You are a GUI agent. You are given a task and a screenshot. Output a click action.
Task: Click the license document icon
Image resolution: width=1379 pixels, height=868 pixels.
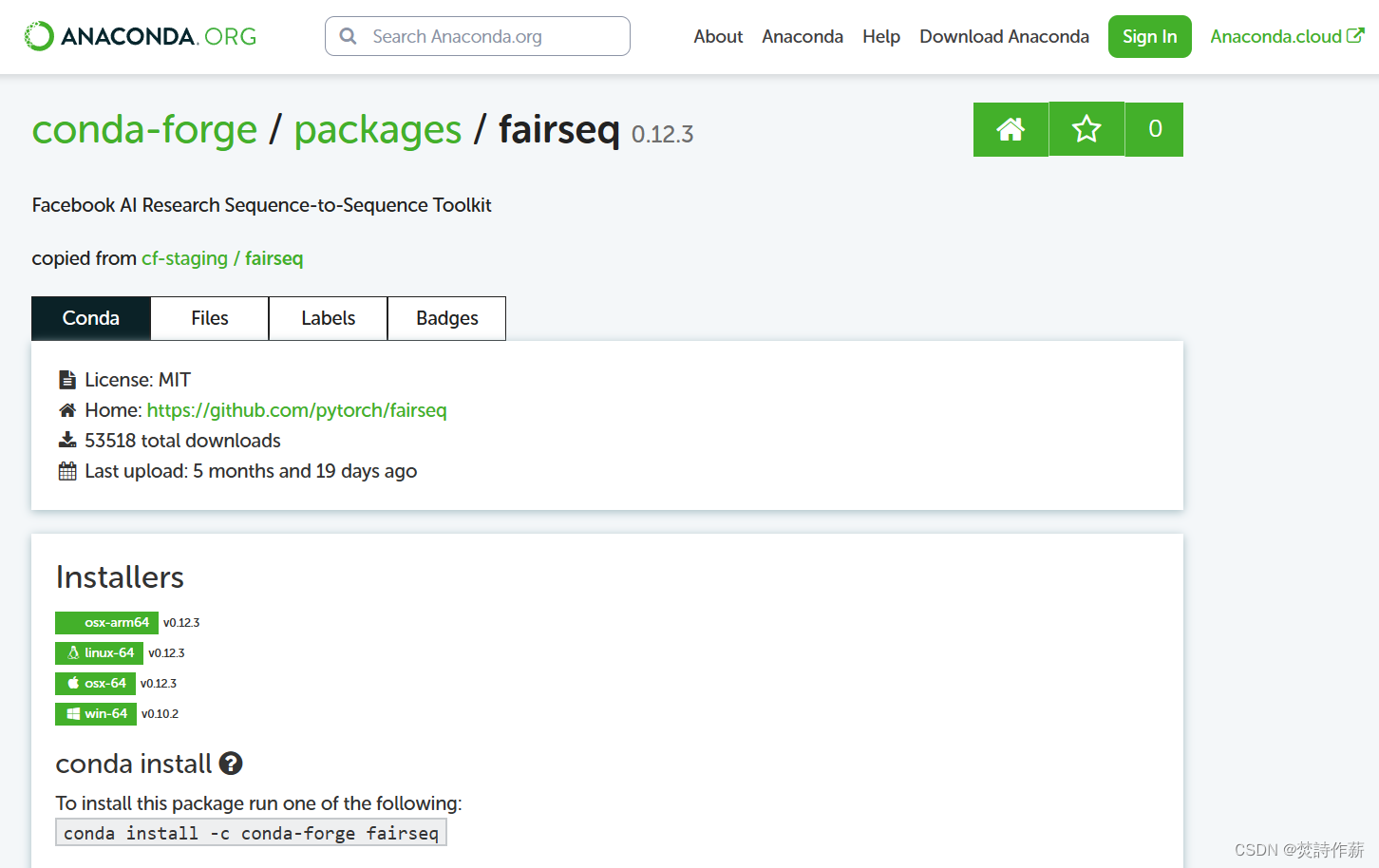click(66, 379)
